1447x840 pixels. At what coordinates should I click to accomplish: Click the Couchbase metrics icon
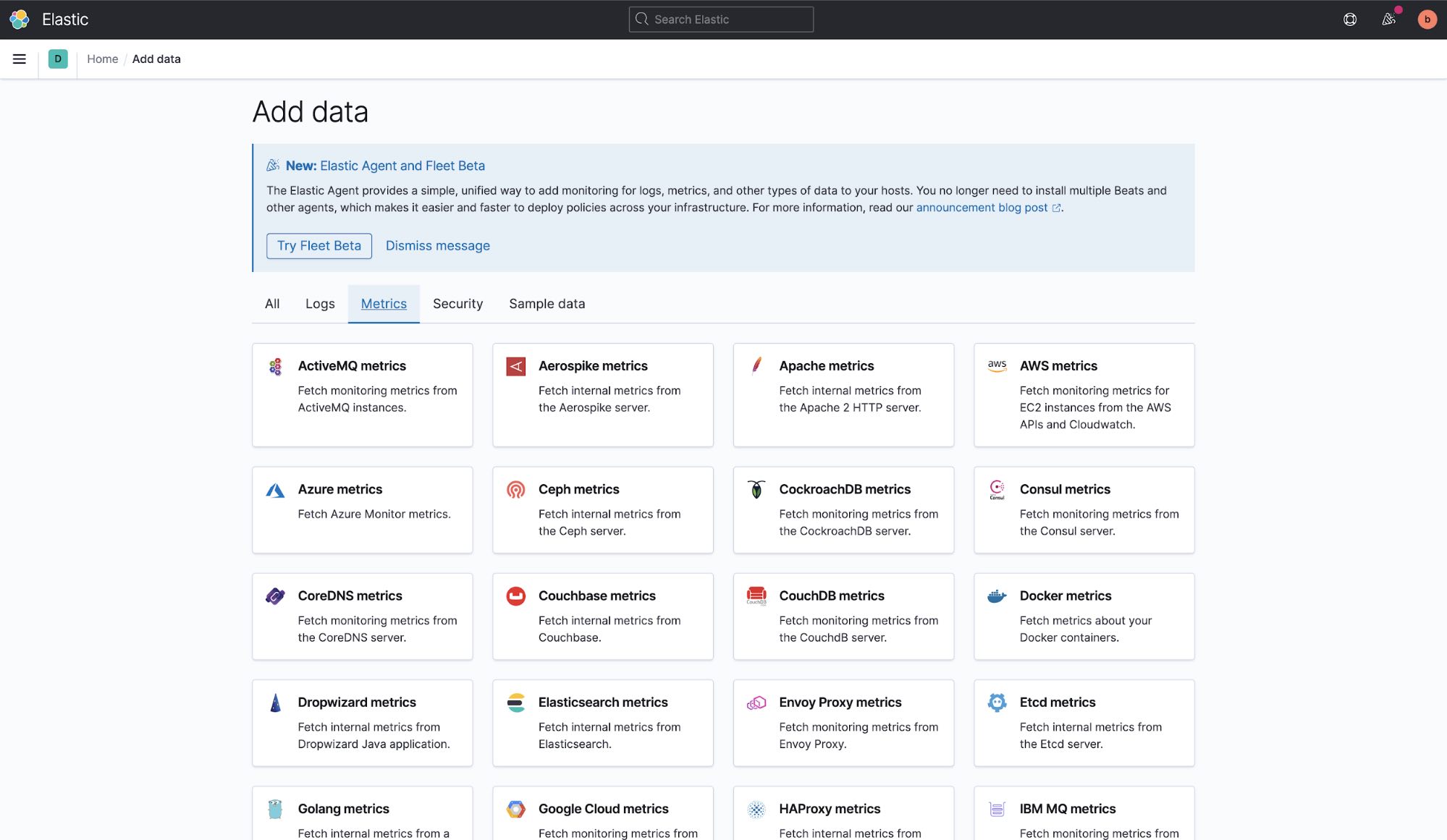tap(515, 596)
